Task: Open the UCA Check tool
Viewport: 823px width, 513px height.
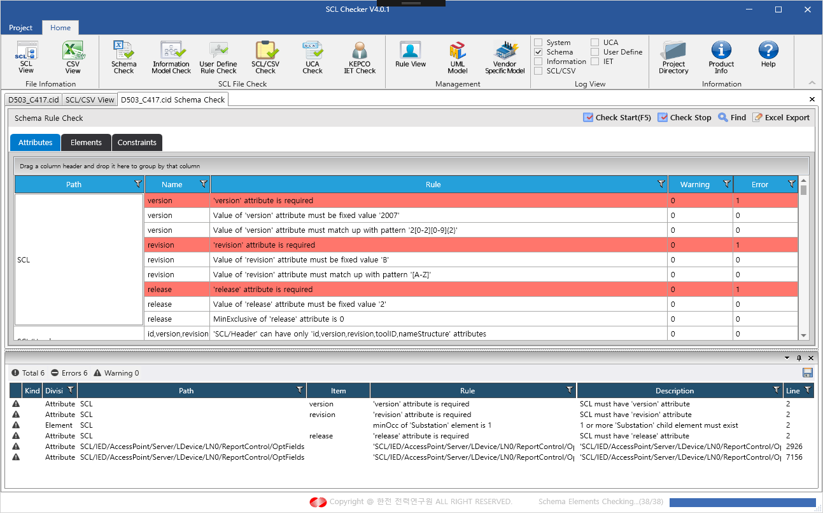Action: coord(312,57)
